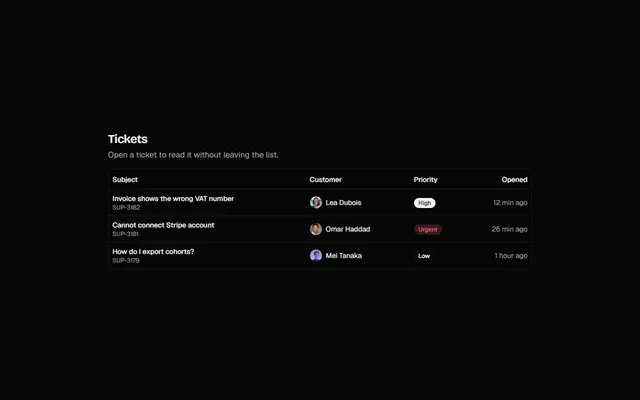Click ticket ID SUP-3179
The height and width of the screenshot is (400, 640).
point(126,260)
